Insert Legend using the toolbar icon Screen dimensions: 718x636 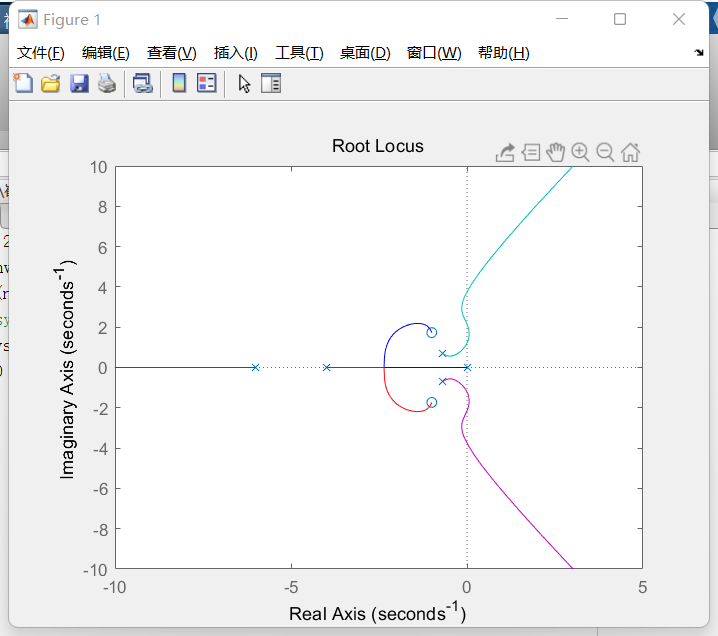pyautogui.click(x=207, y=83)
